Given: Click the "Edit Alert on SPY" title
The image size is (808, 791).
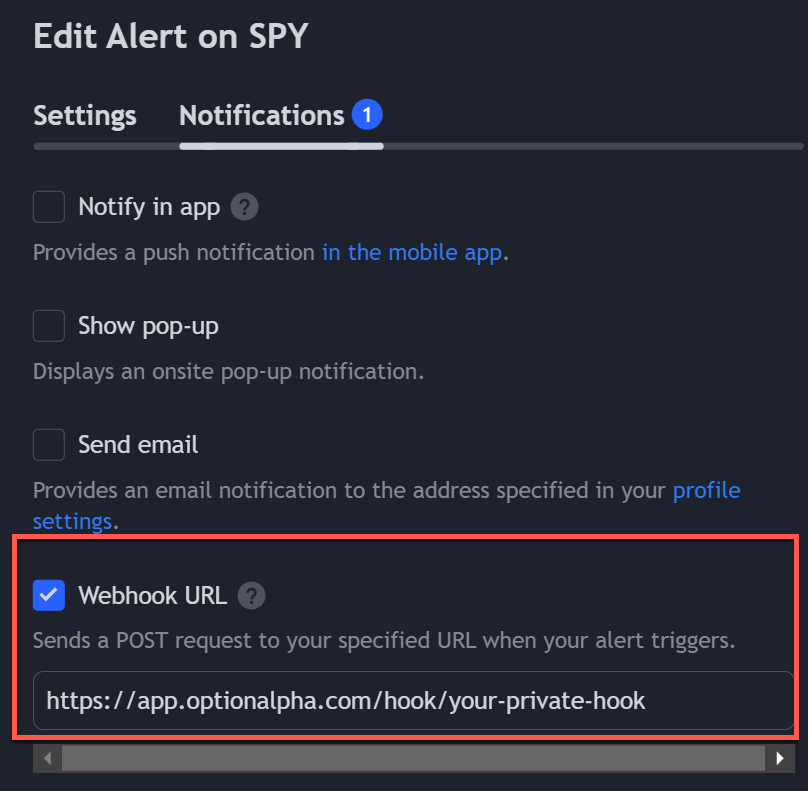Looking at the screenshot, I should [x=170, y=36].
